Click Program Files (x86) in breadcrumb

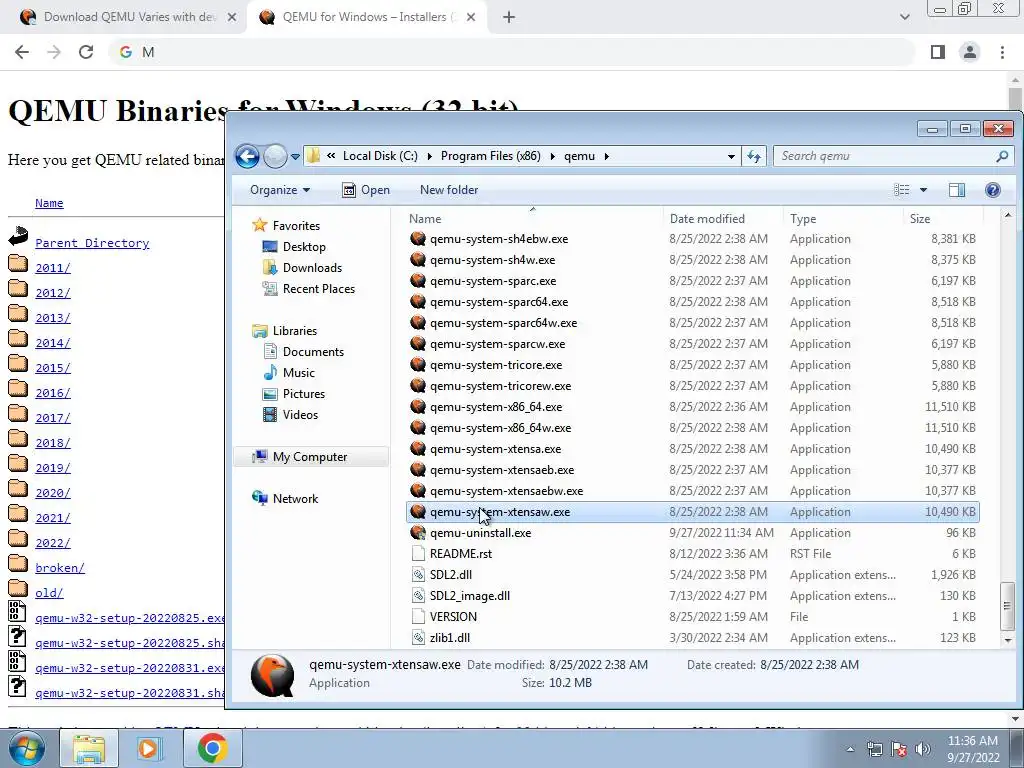click(490, 156)
